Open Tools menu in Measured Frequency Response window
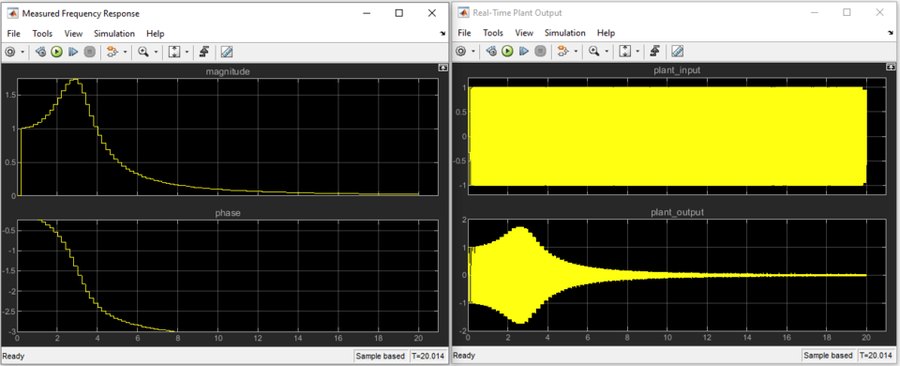Image resolution: width=900 pixels, height=366 pixels. pos(42,33)
